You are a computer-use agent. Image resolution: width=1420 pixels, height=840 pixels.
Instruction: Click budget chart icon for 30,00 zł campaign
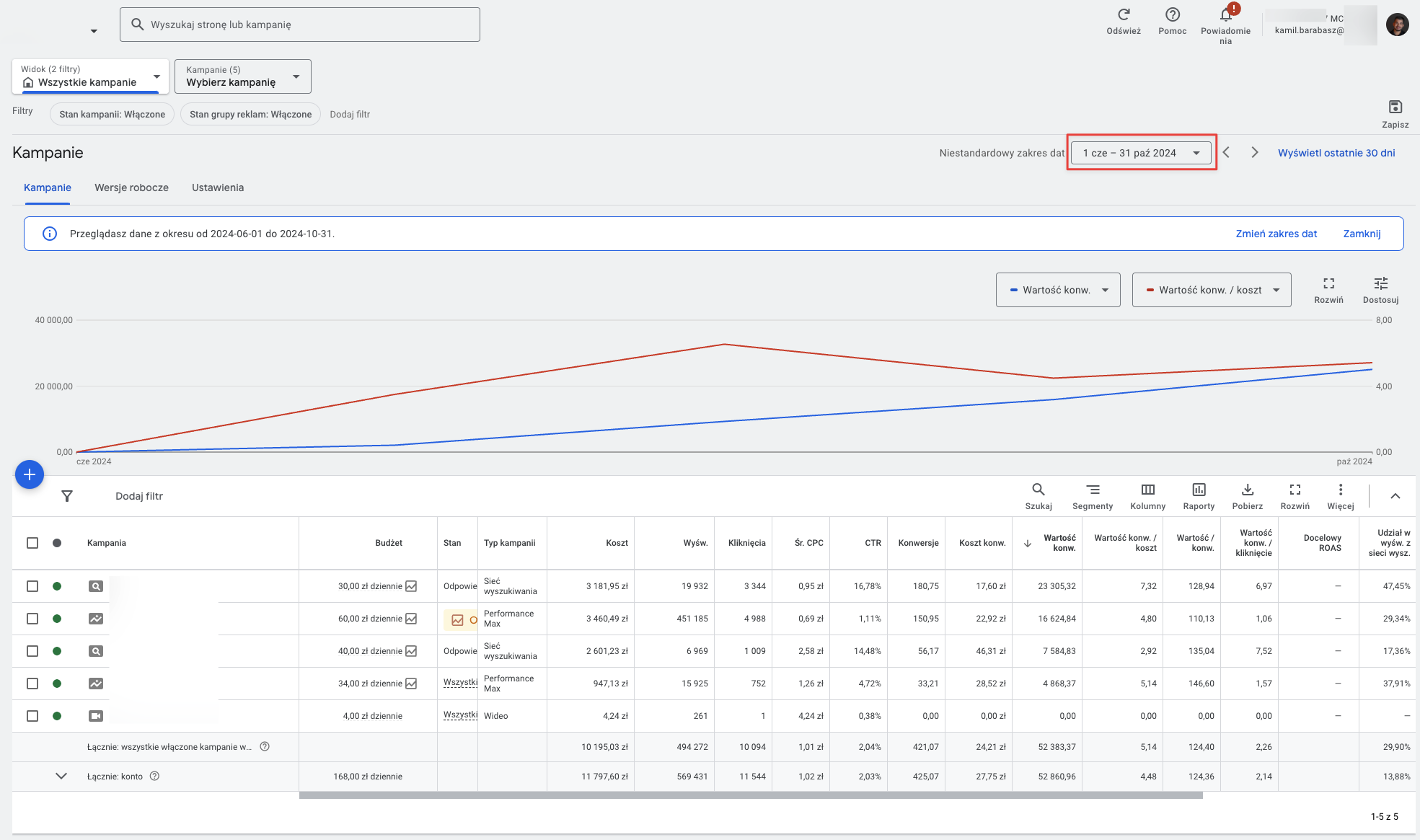tap(411, 586)
